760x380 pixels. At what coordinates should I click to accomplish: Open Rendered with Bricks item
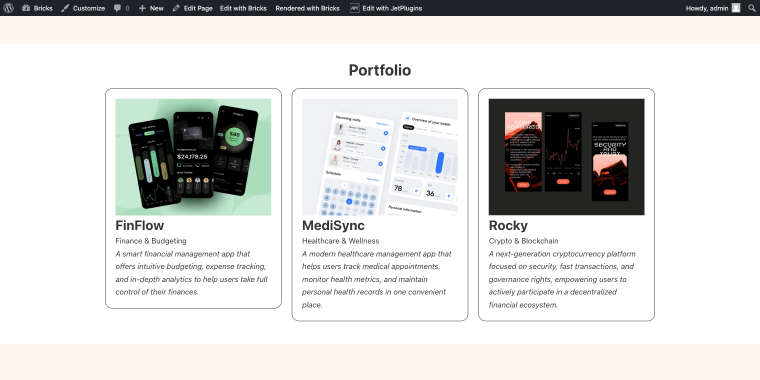coord(307,8)
